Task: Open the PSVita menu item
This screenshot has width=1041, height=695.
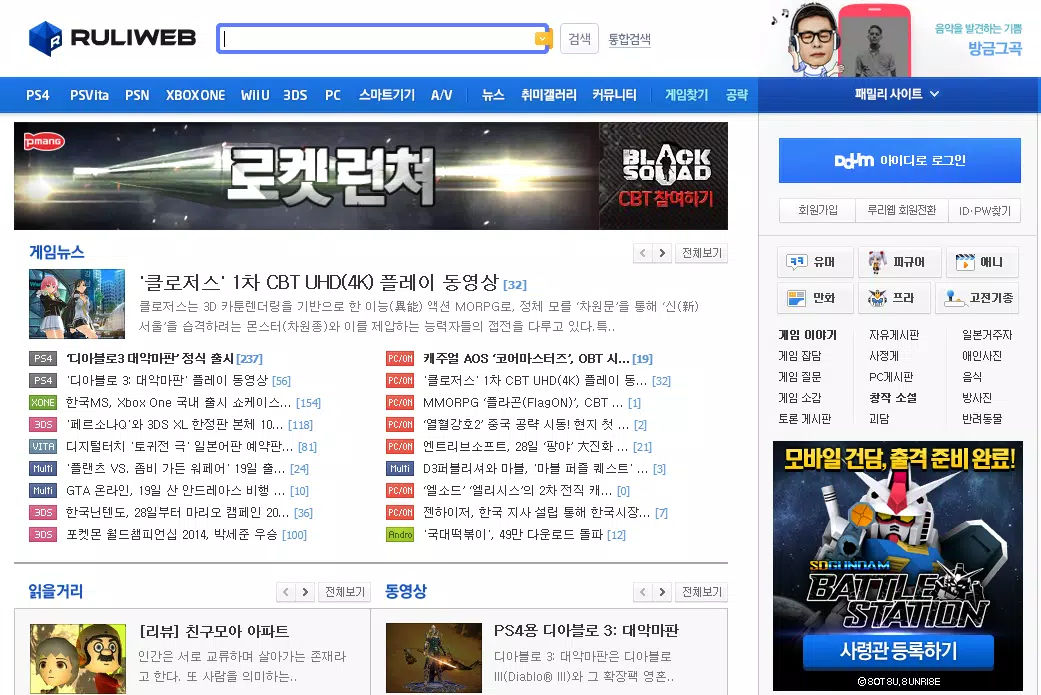Action: tap(89, 95)
